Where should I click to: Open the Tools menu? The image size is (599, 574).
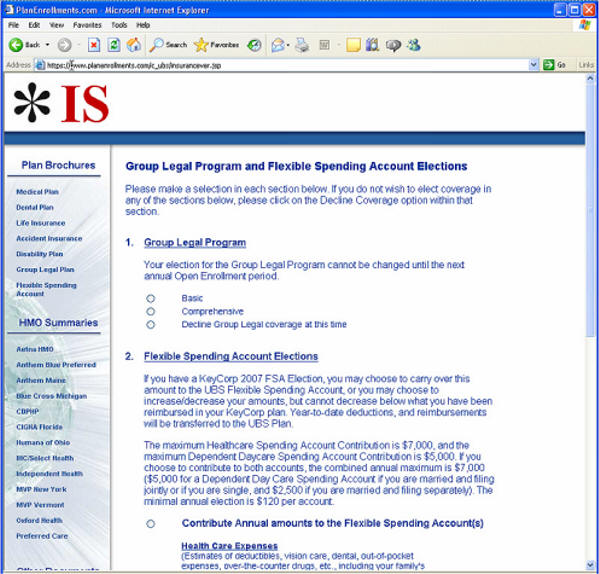click(x=119, y=25)
